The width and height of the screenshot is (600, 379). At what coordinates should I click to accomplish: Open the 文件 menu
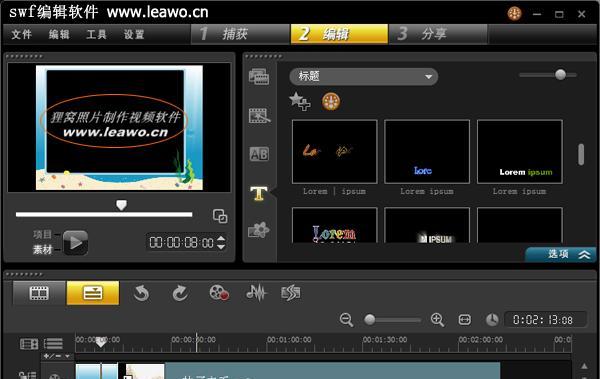point(21,34)
